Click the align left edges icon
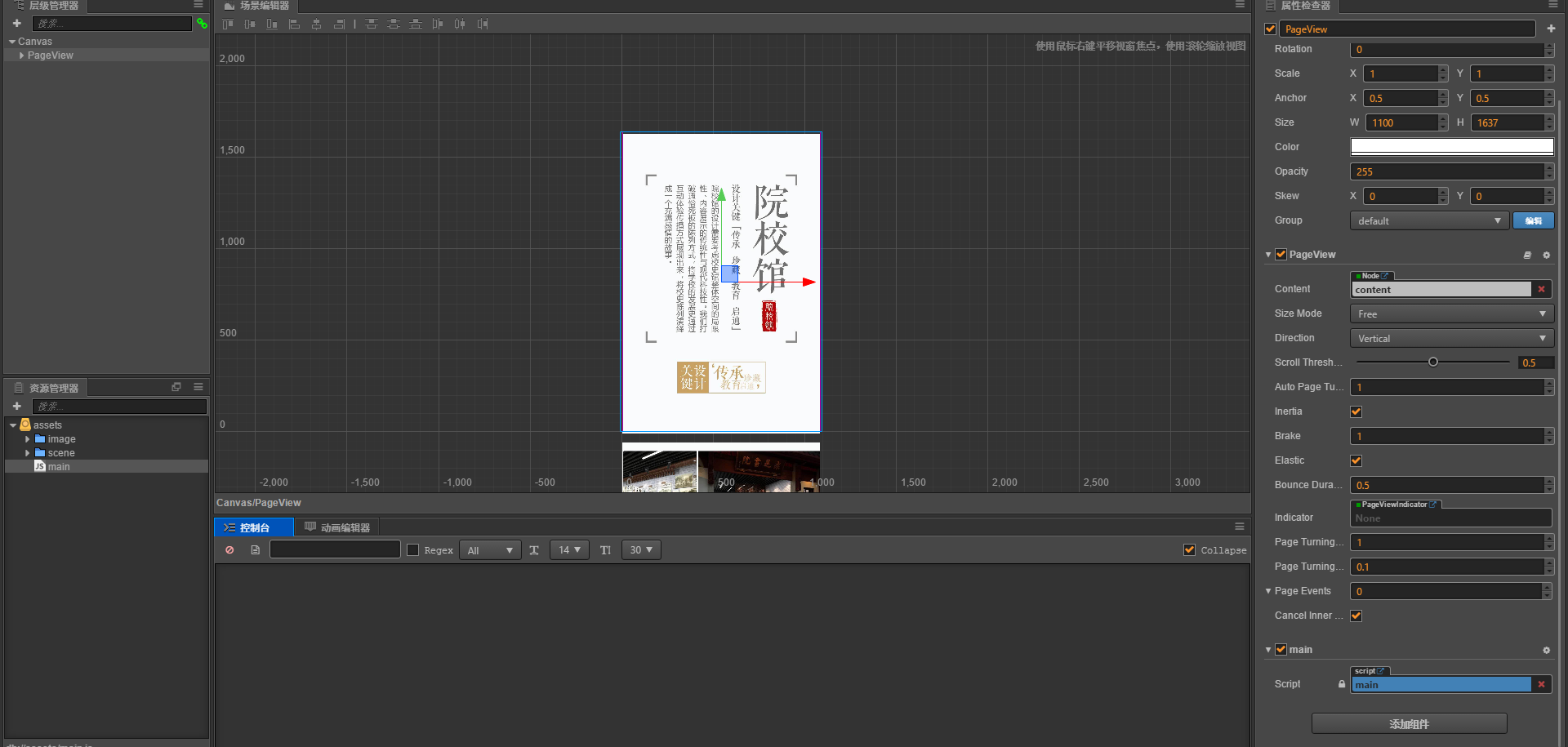This screenshot has width=1568, height=747. 295,24
